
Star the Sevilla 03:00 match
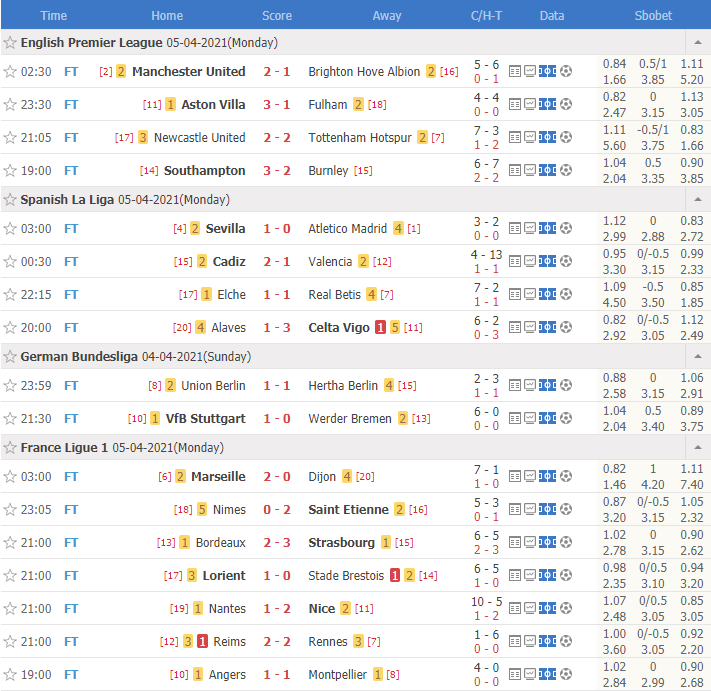coord(10,229)
